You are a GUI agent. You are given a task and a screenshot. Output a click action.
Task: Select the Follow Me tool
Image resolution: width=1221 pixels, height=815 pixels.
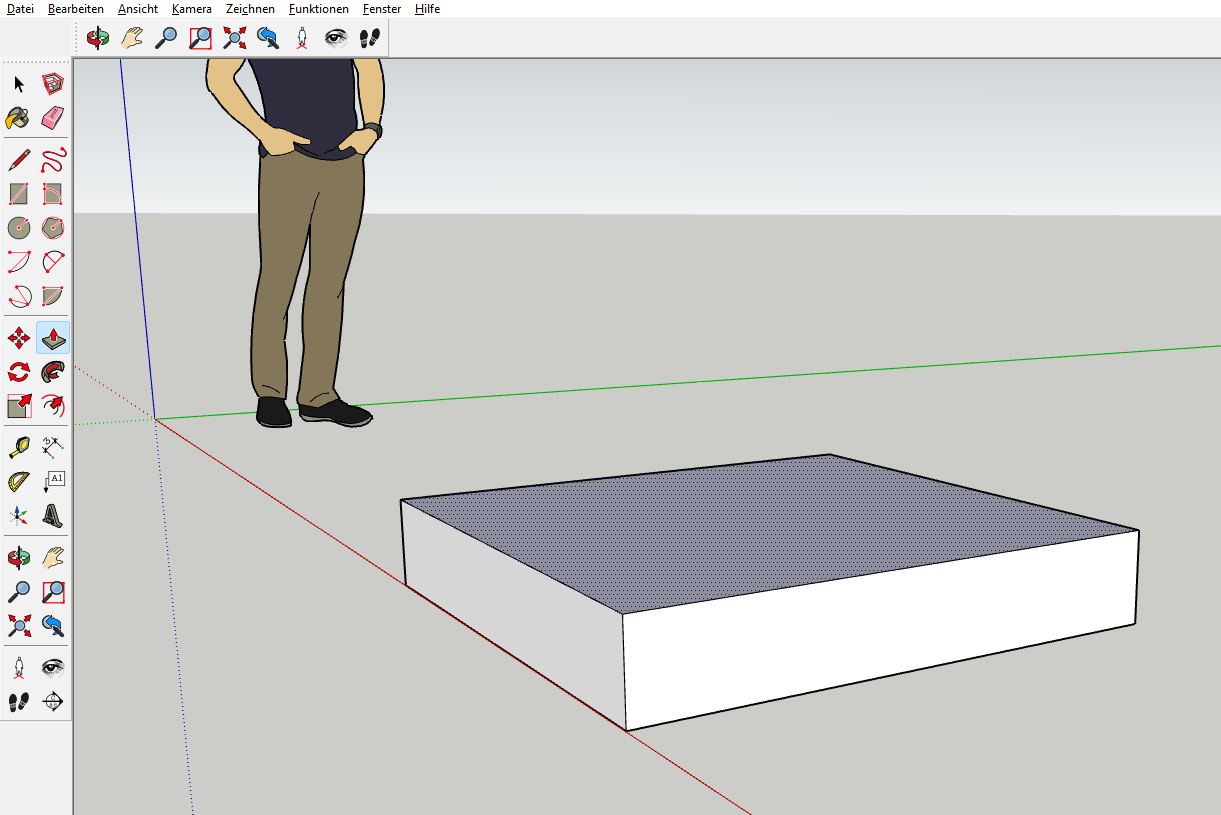(x=53, y=372)
